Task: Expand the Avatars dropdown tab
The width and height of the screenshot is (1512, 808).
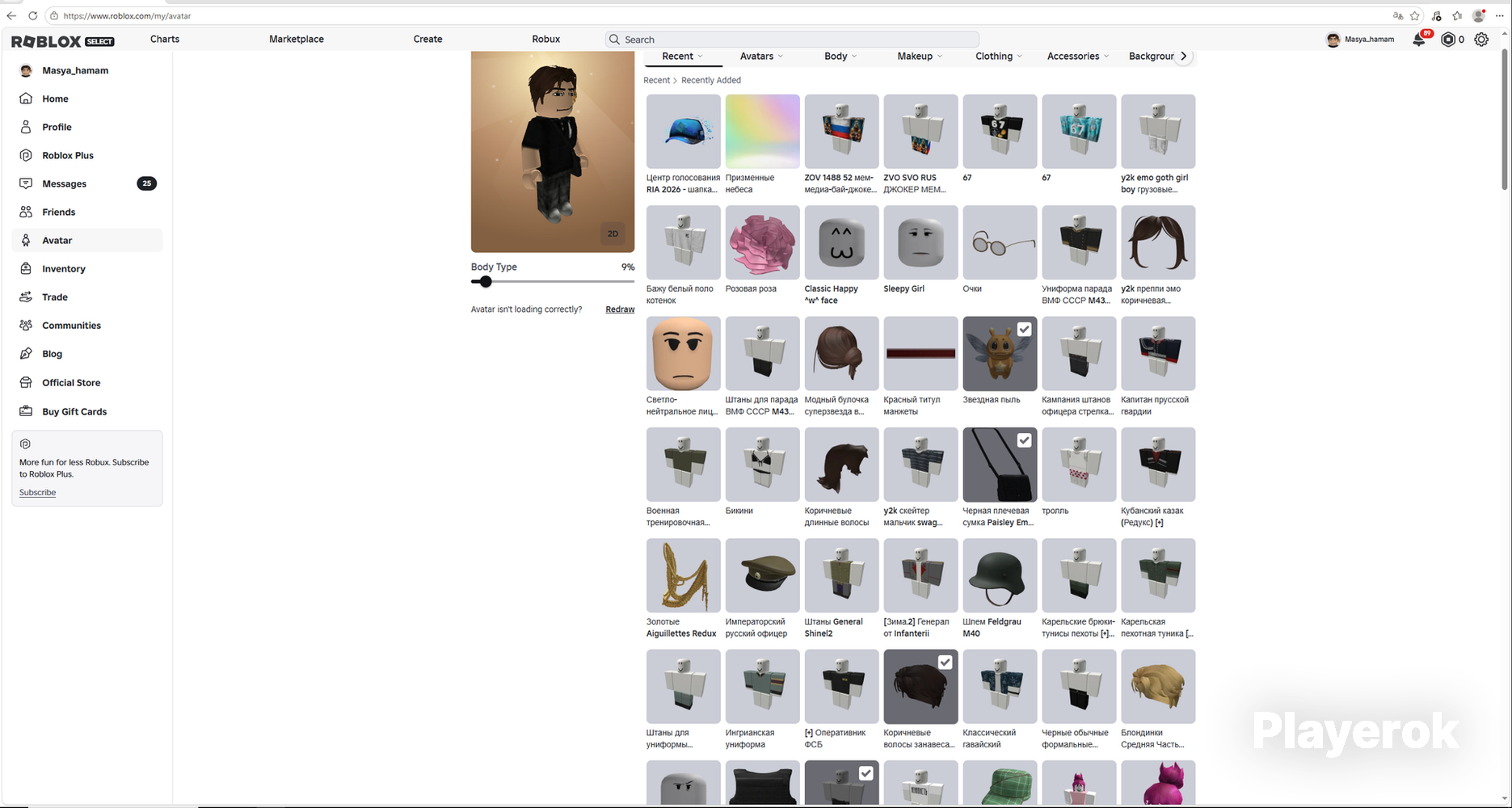Action: point(762,56)
